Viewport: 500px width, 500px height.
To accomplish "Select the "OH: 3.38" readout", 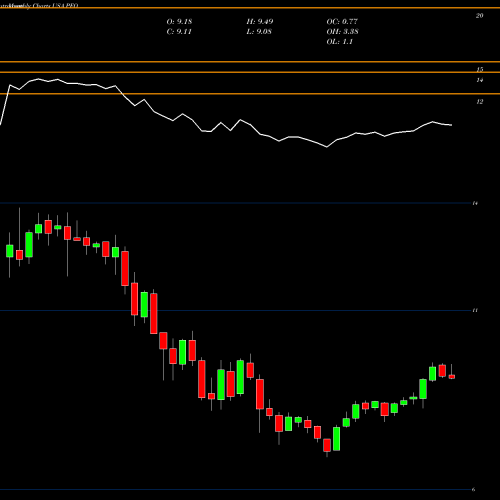I will tap(342, 32).
